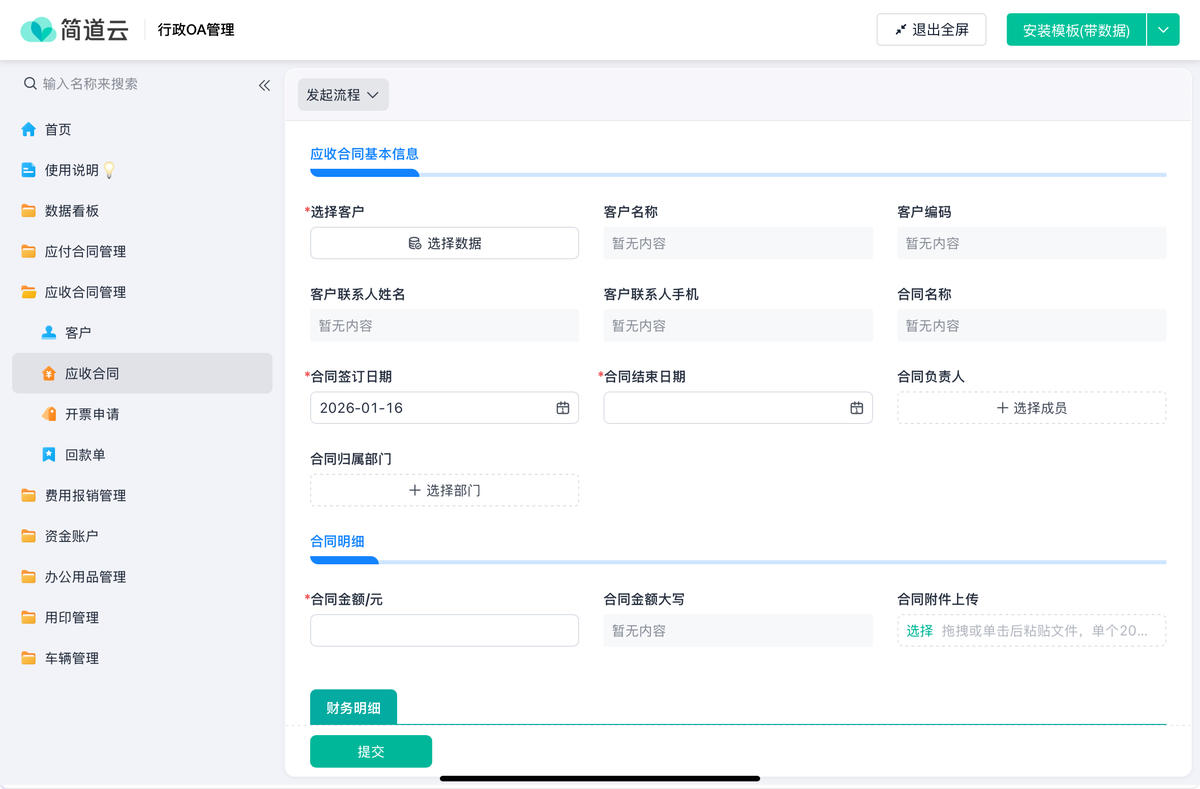This screenshot has width=1200, height=789.
Task: Expand the 安装模板 dropdown arrow
Action: pyautogui.click(x=1163, y=30)
